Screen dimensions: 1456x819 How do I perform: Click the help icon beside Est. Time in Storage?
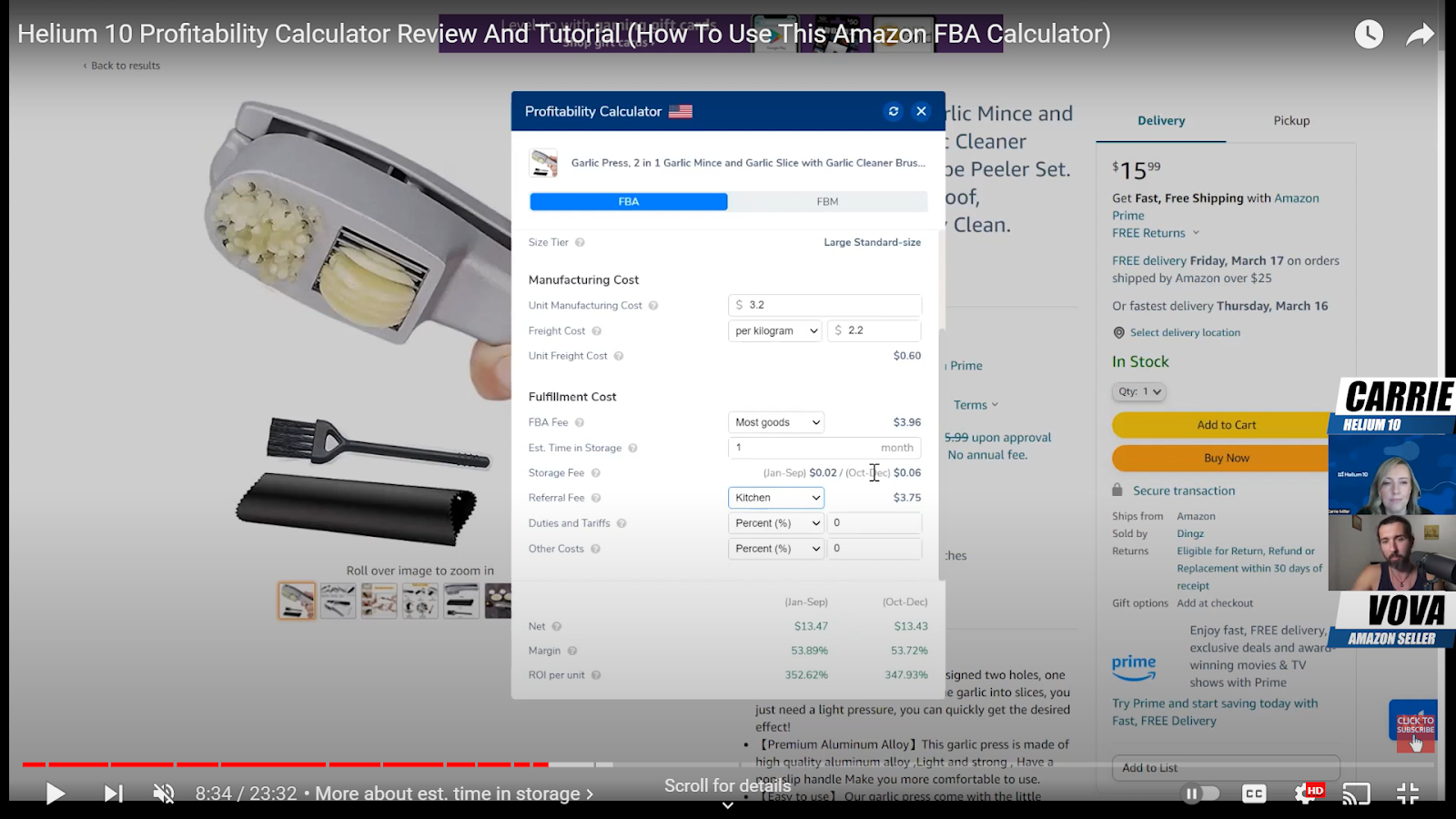[x=633, y=448]
